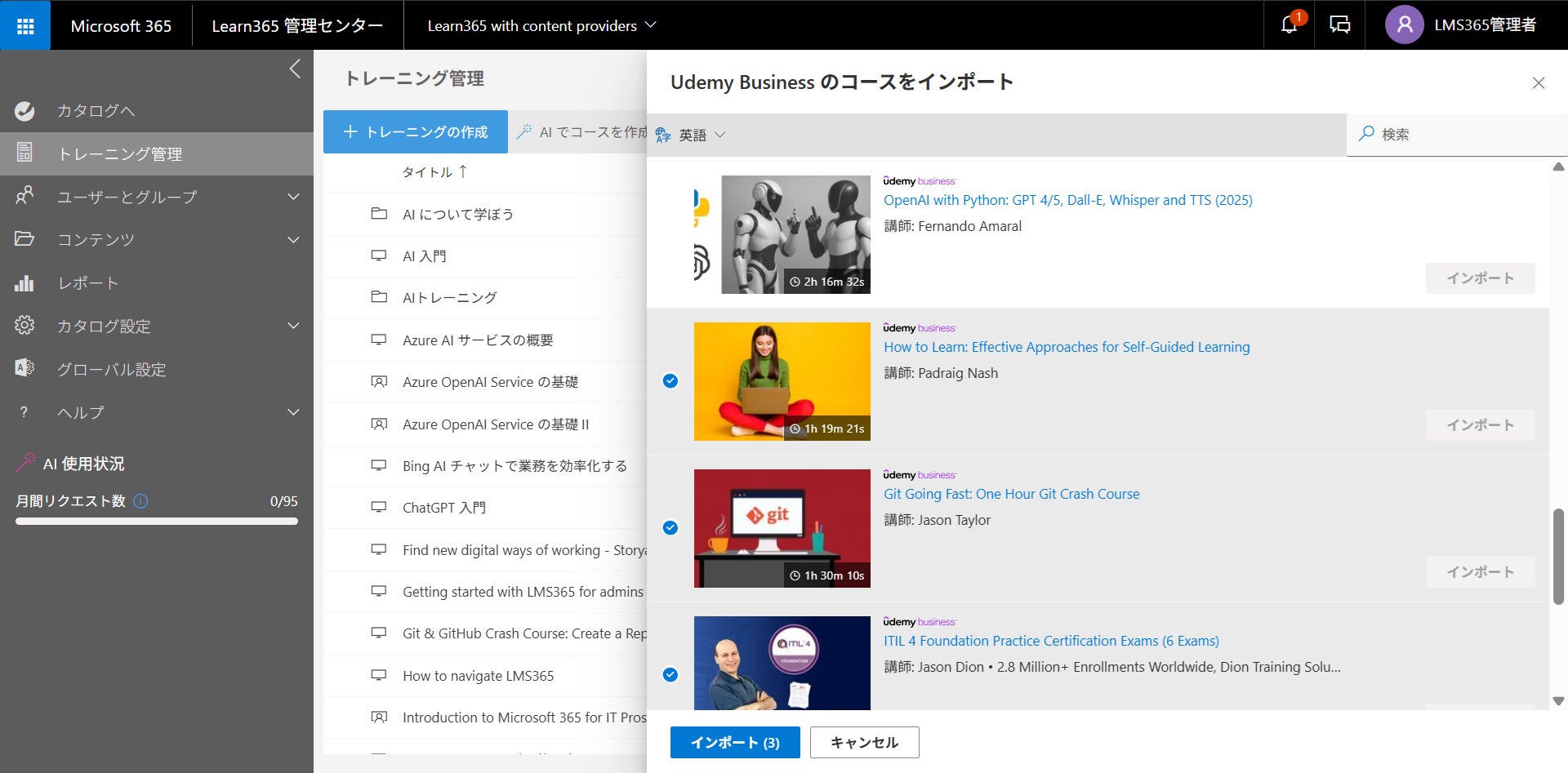The image size is (1568, 773).
Task: Click the How to Learn thumbnail
Action: tap(782, 381)
